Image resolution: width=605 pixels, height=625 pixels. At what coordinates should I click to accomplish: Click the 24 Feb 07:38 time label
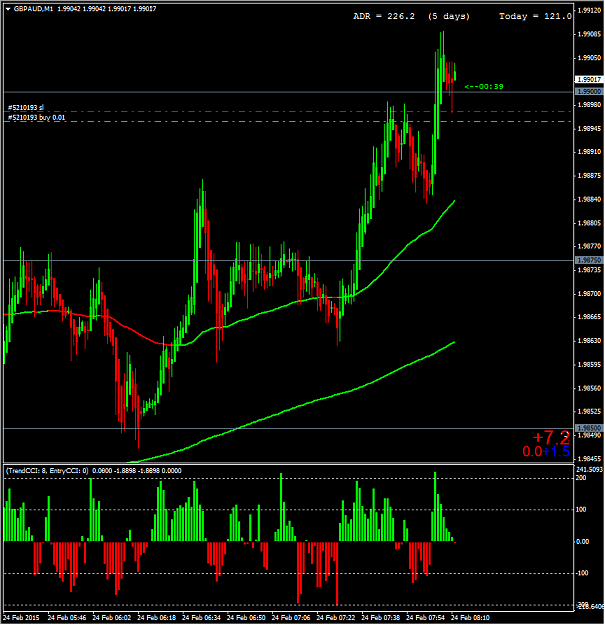pyautogui.click(x=381, y=618)
